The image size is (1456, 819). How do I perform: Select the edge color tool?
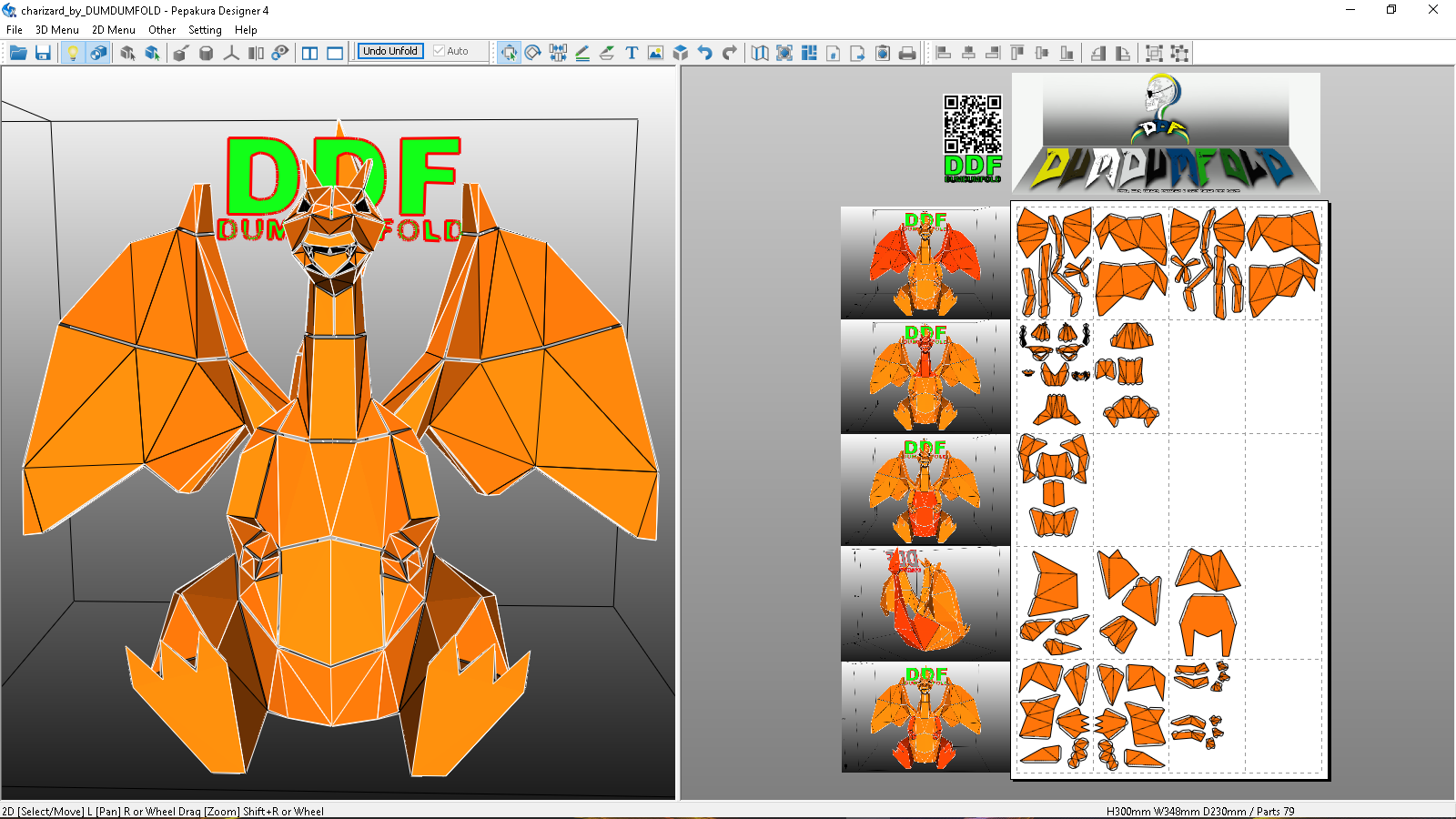click(x=607, y=53)
